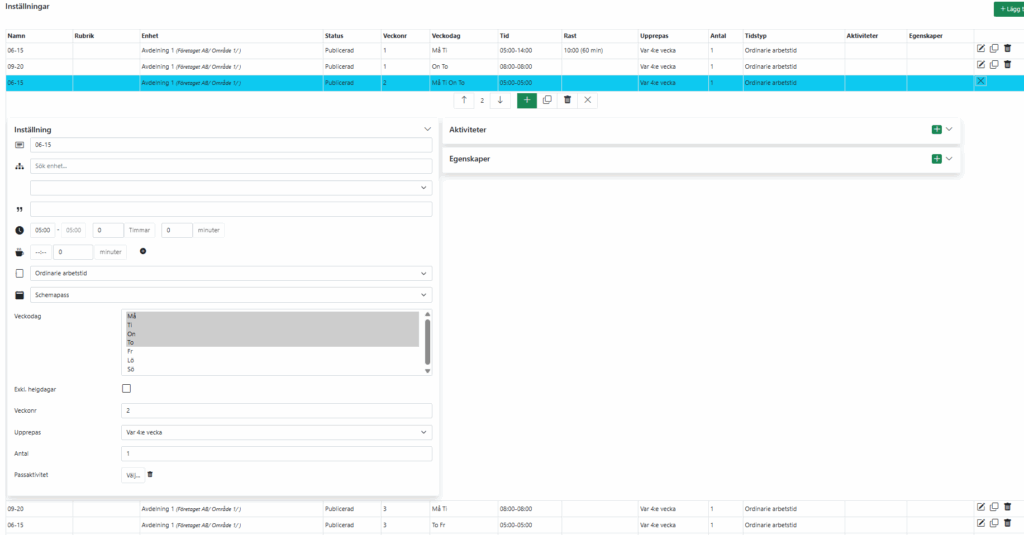This screenshot has width=1024, height=535.
Task: Close the editor with the toolbar X icon
Action: [x=588, y=100]
